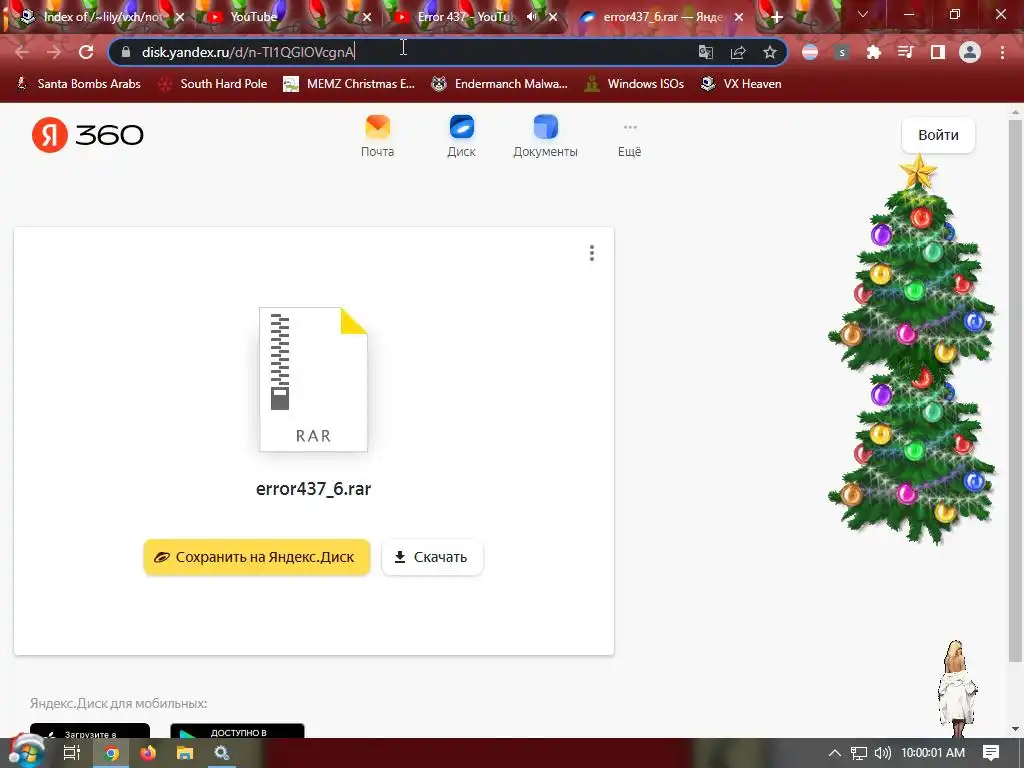Open MEMZ Christmas E... bookmark
The width and height of the screenshot is (1024, 768).
point(349,84)
